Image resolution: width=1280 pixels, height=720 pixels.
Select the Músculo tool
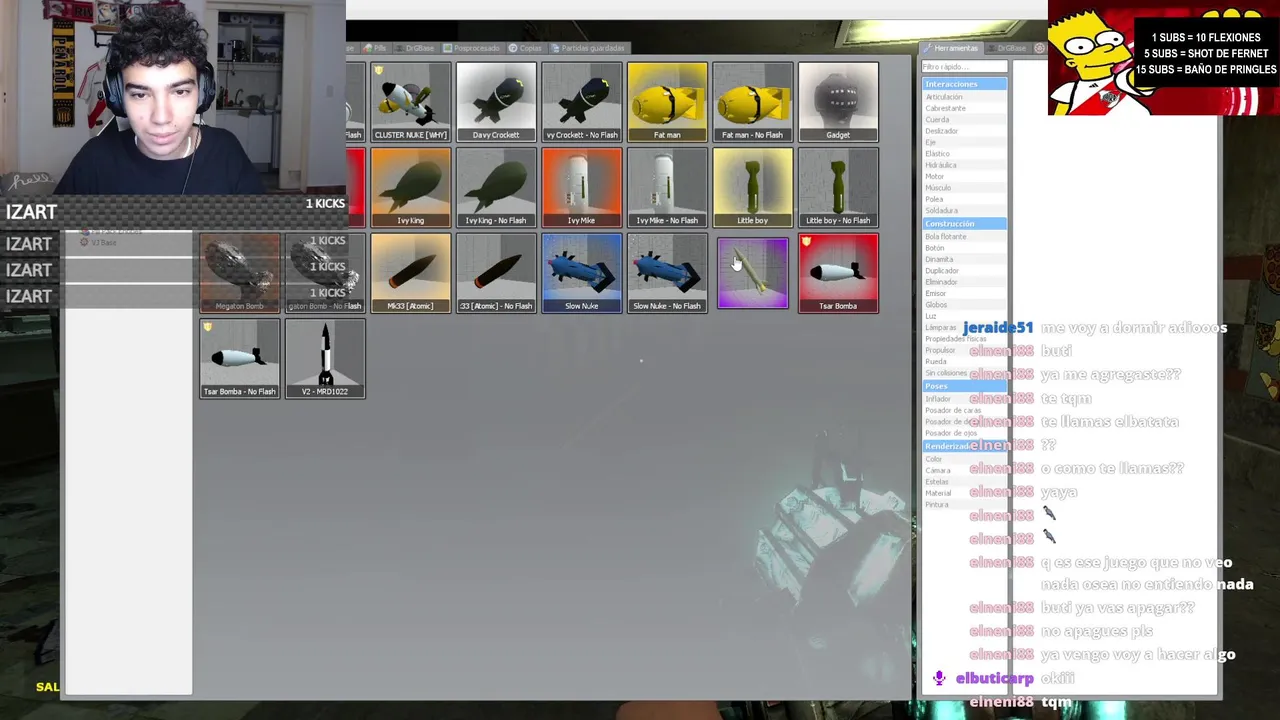[x=938, y=188]
